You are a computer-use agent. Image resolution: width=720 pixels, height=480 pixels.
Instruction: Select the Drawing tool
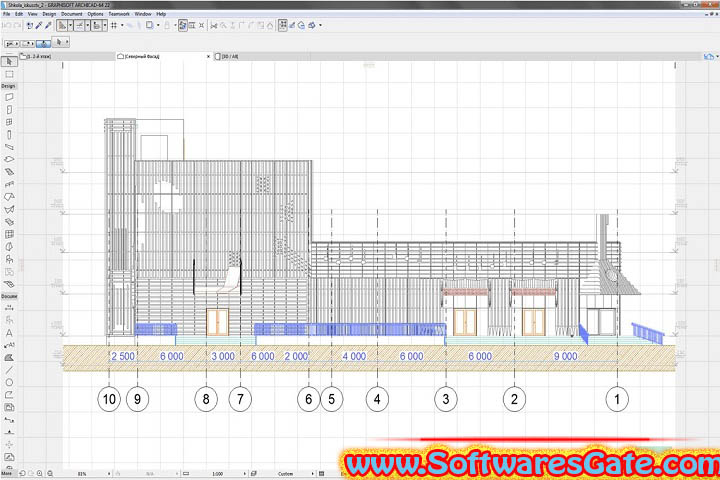pos(9,407)
